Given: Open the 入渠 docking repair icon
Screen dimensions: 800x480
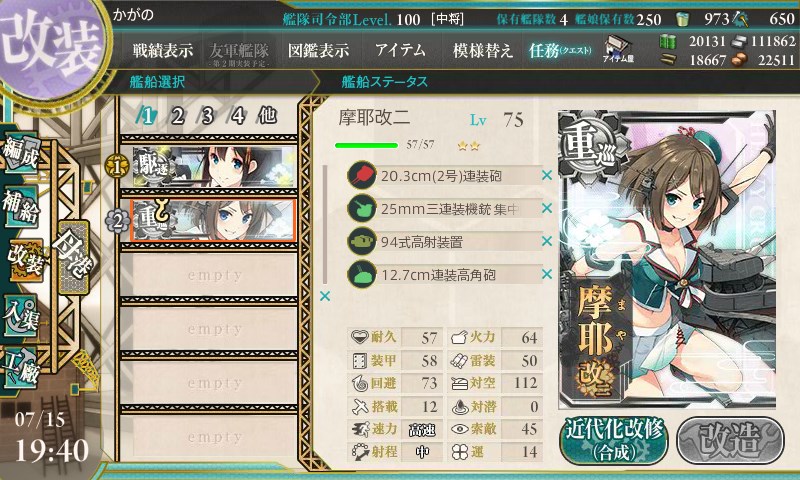Looking at the screenshot, I should [x=21, y=315].
